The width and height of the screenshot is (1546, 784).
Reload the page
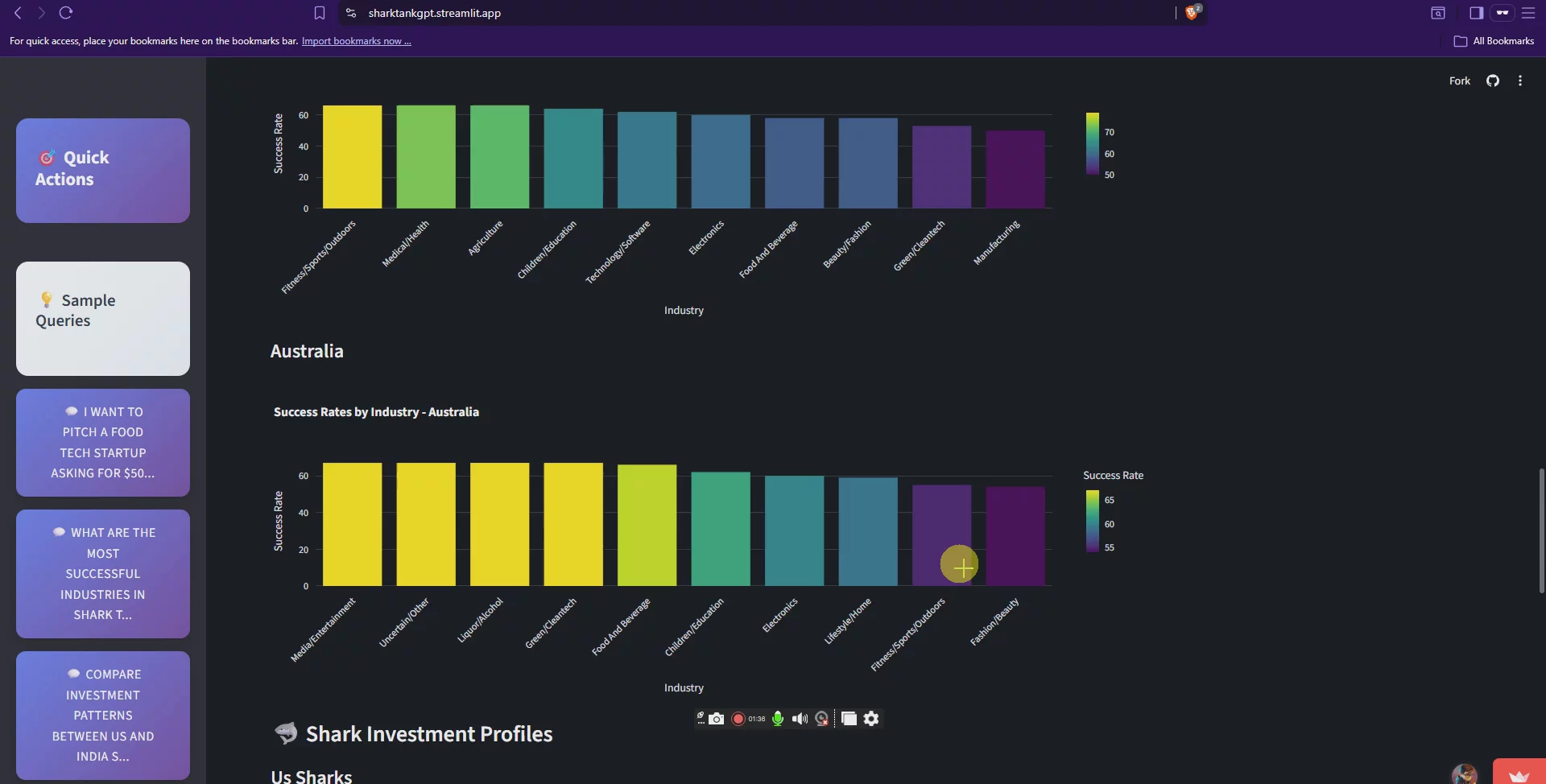(66, 13)
